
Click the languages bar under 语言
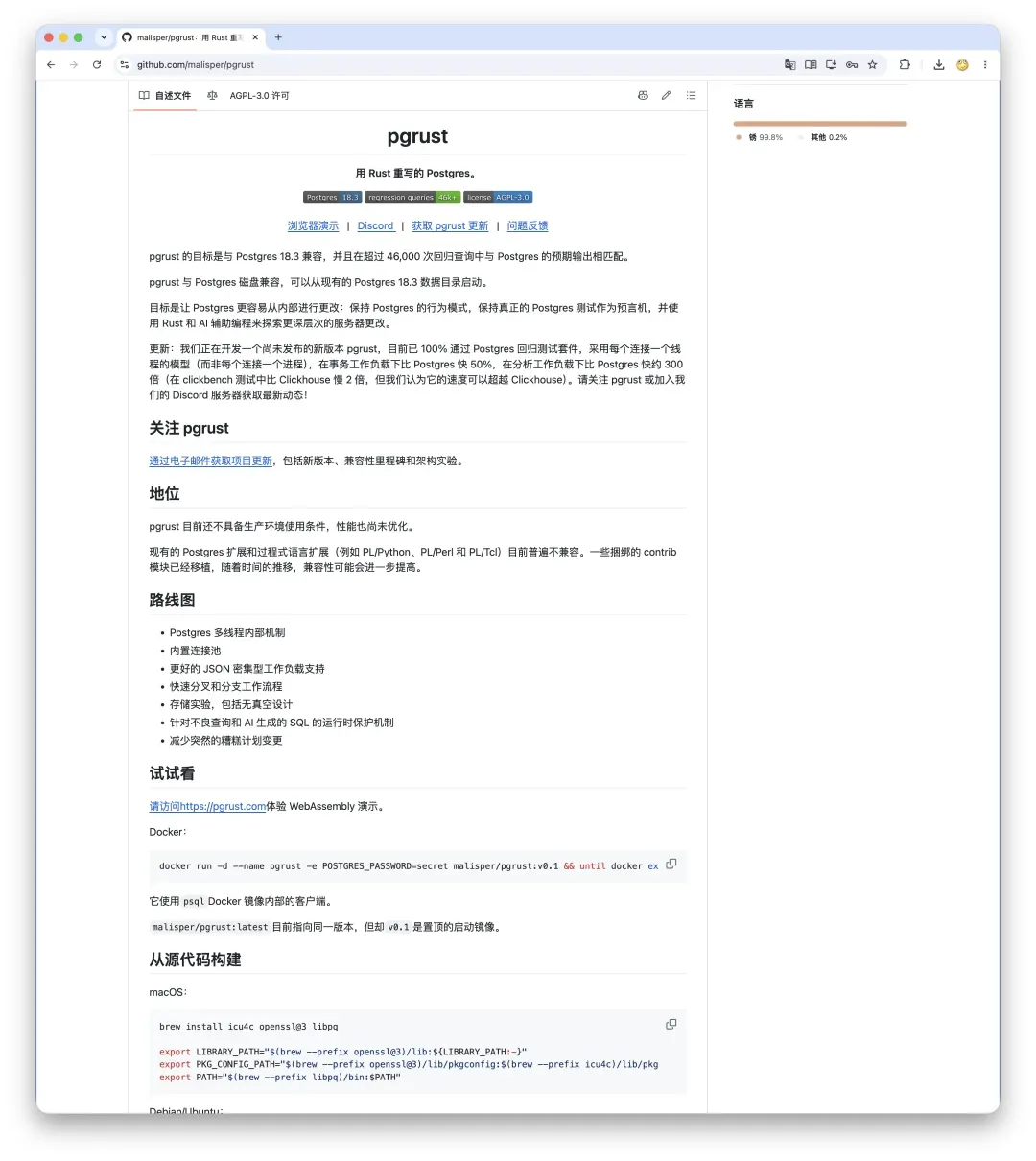click(x=820, y=124)
